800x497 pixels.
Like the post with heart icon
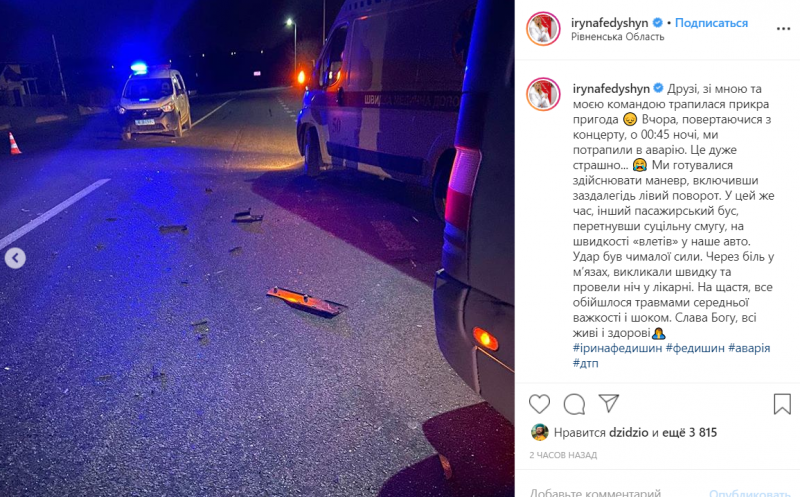click(539, 404)
